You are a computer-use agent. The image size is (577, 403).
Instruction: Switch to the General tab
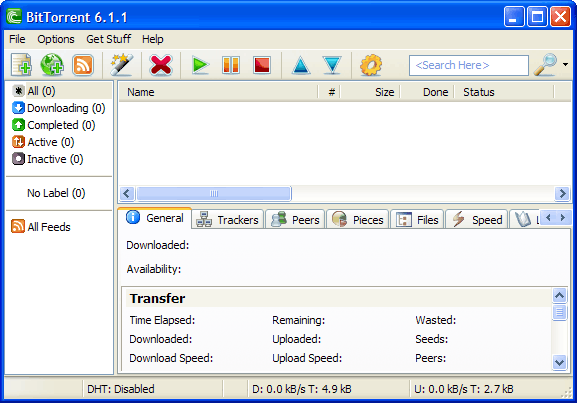[155, 218]
